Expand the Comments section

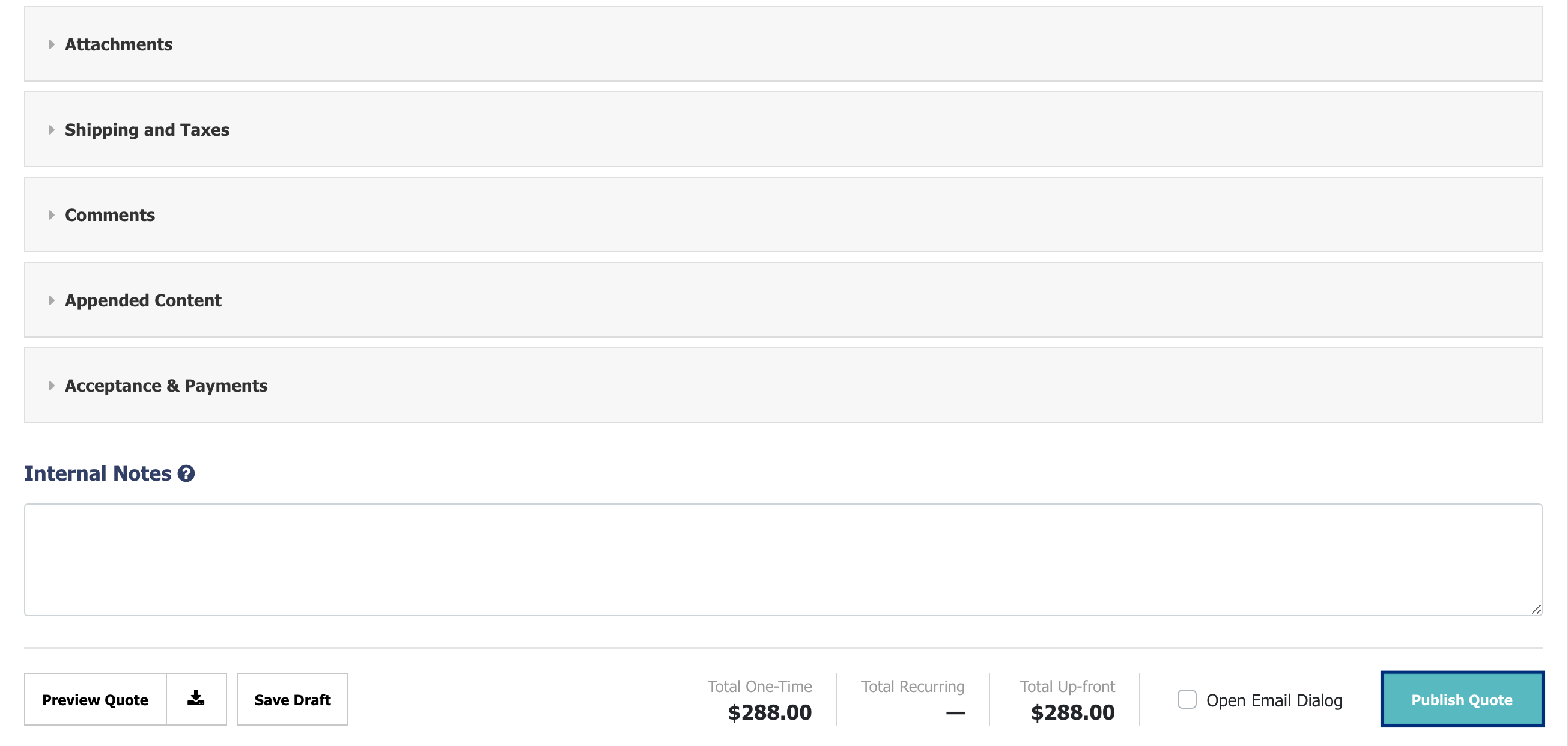click(x=783, y=214)
